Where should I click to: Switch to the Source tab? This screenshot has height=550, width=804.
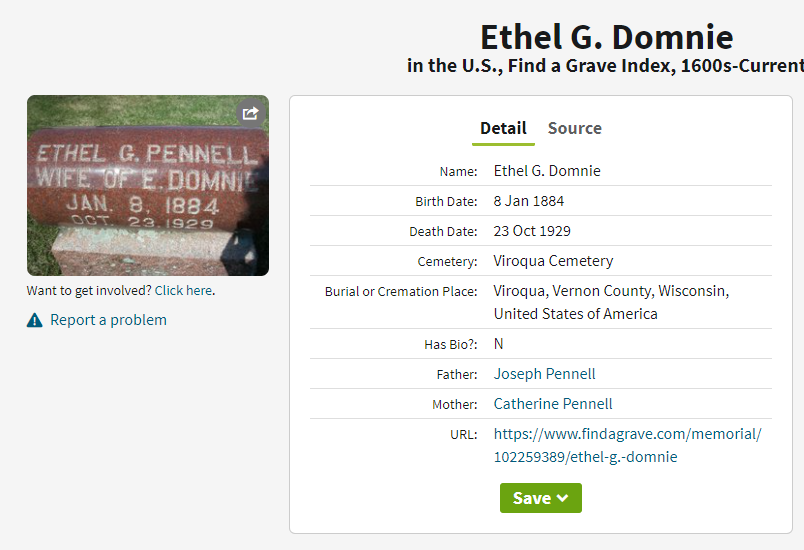point(574,128)
